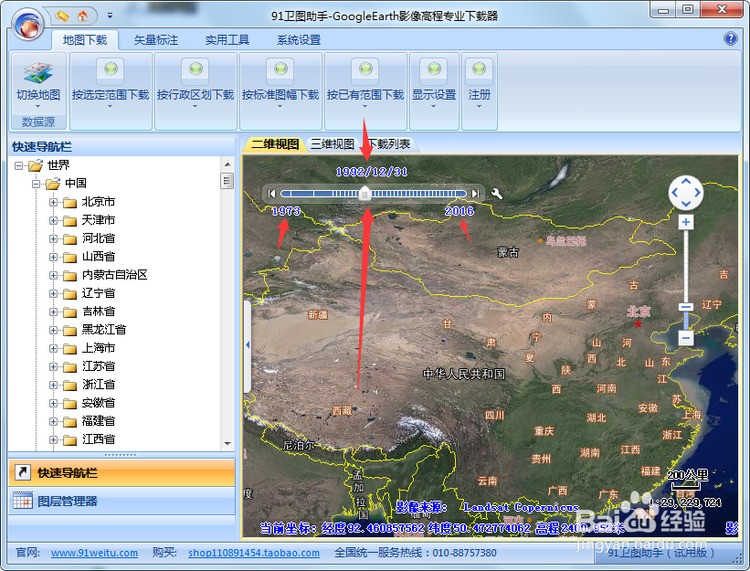The image size is (750, 571).
Task: Open time slider wrench settings icon
Action: point(496,194)
